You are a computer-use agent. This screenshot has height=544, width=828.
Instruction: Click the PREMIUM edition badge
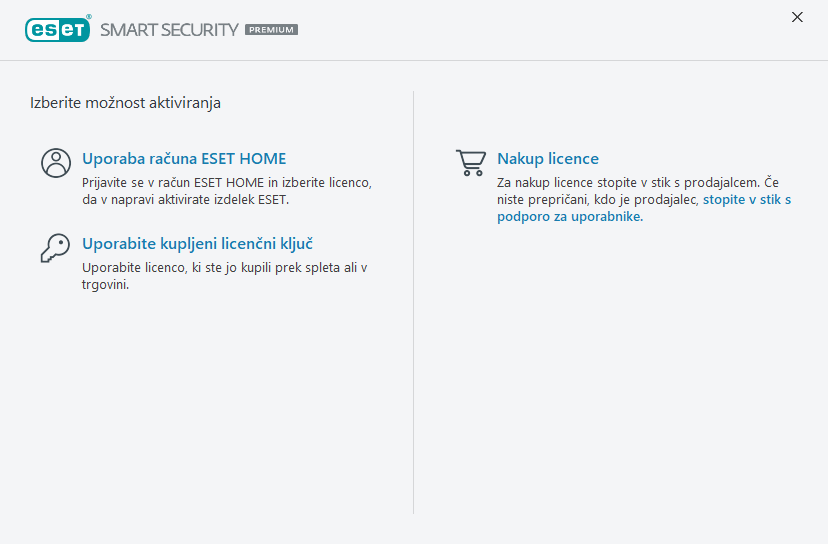coord(271,30)
